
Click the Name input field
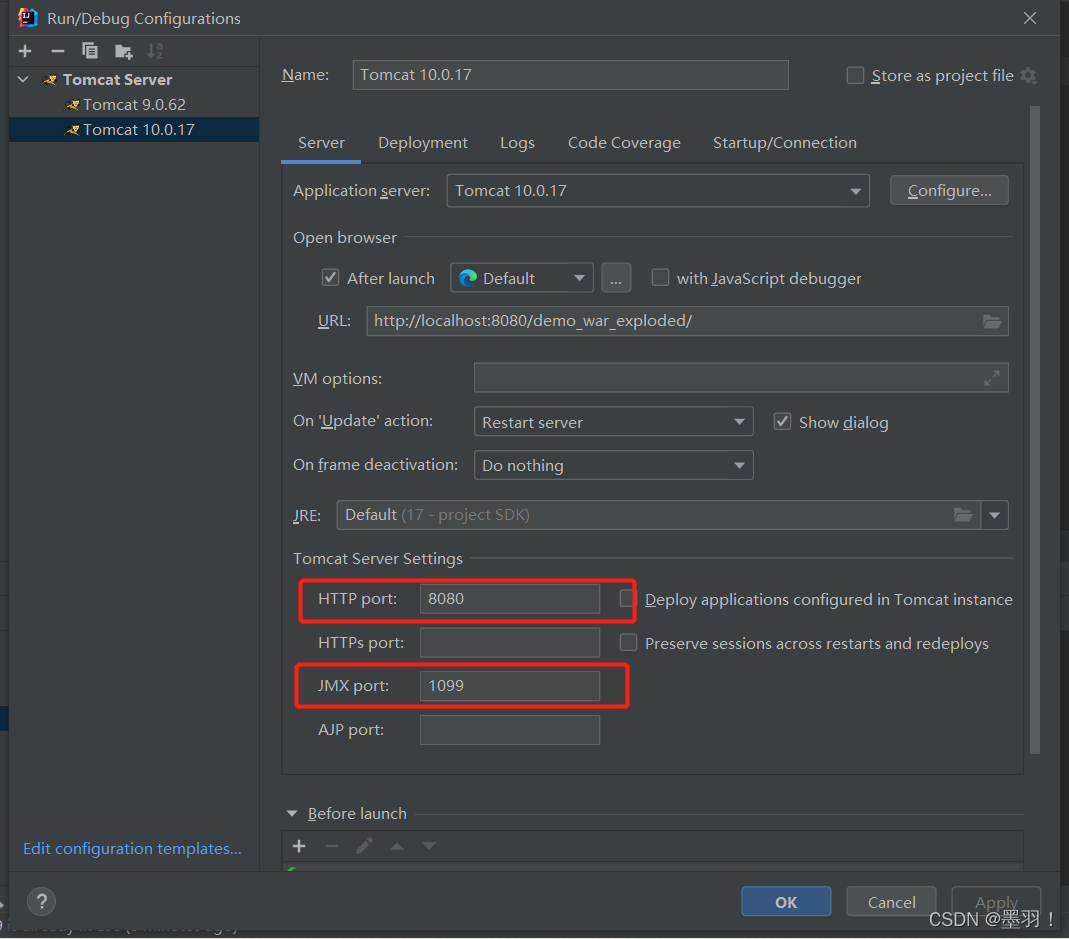(x=571, y=75)
